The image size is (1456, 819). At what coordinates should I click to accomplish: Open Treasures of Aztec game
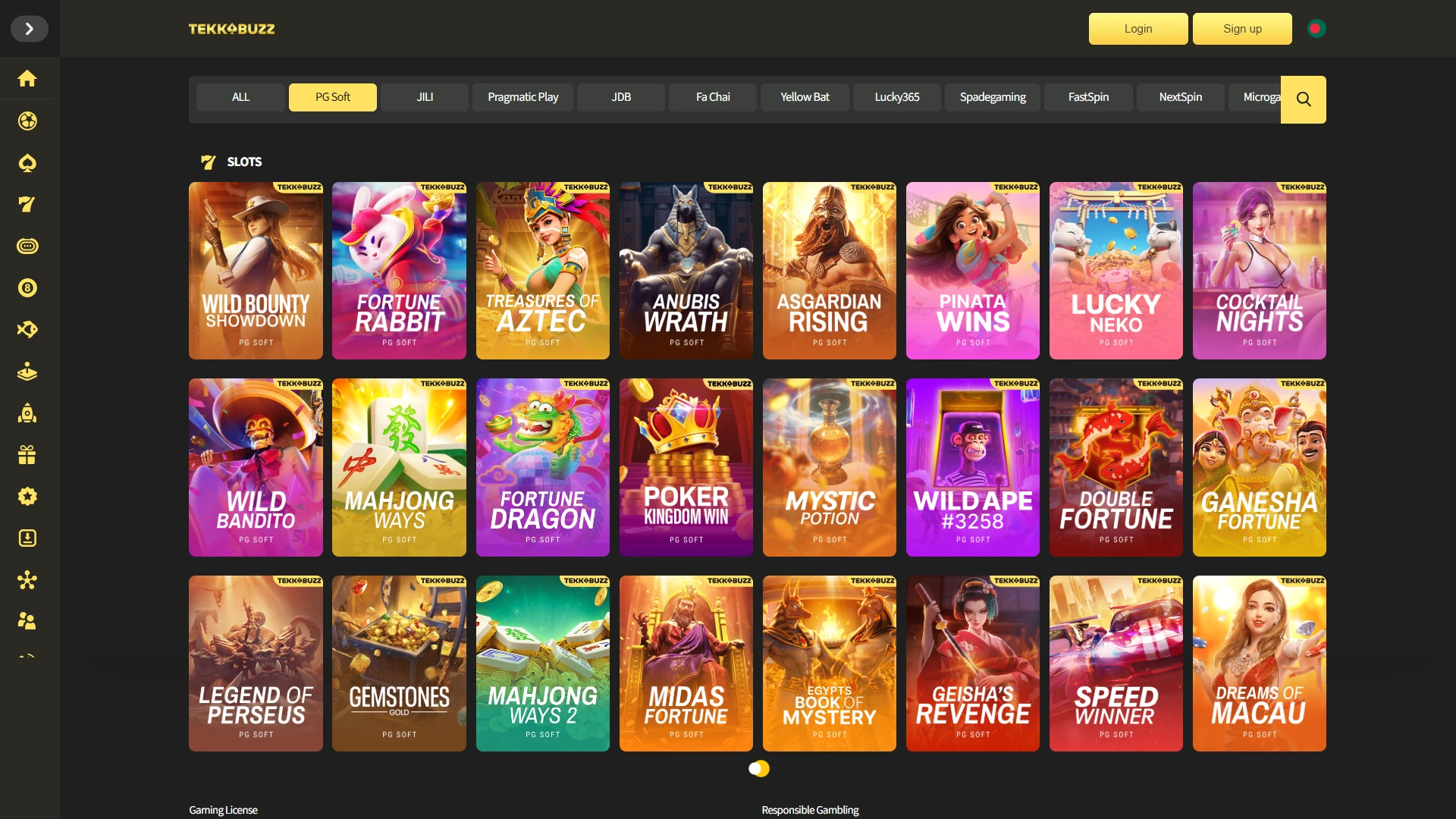point(543,271)
